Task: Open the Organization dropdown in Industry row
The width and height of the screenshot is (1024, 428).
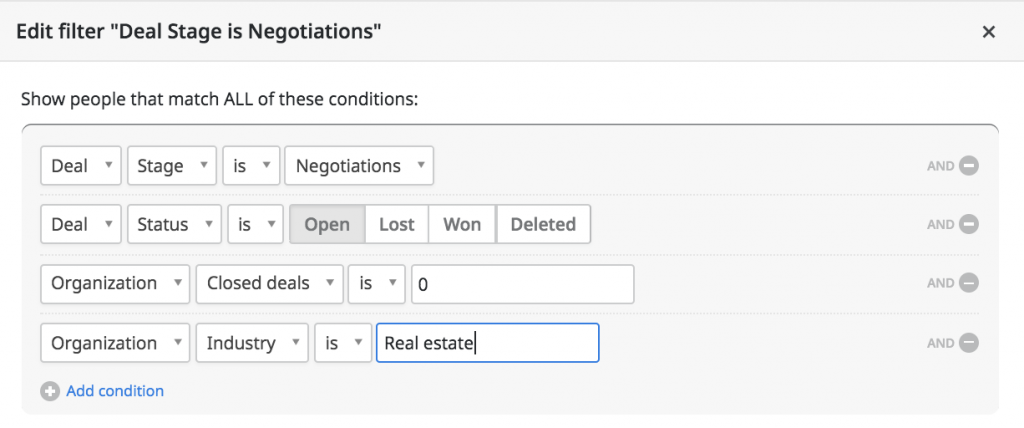Action: [115, 342]
